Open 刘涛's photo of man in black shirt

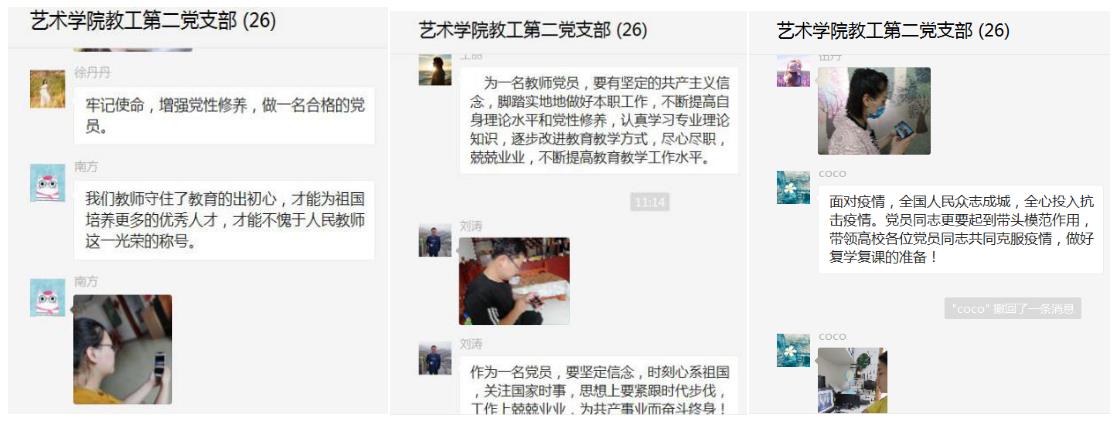click(x=514, y=281)
